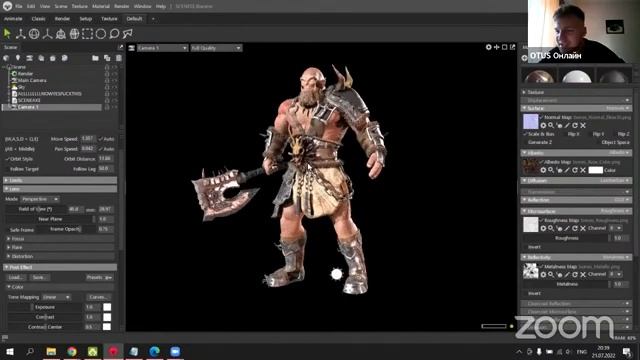Viewport: 640px width, 360px height.
Task: Choose the rotate sphere gizmo tool
Action: (34, 34)
